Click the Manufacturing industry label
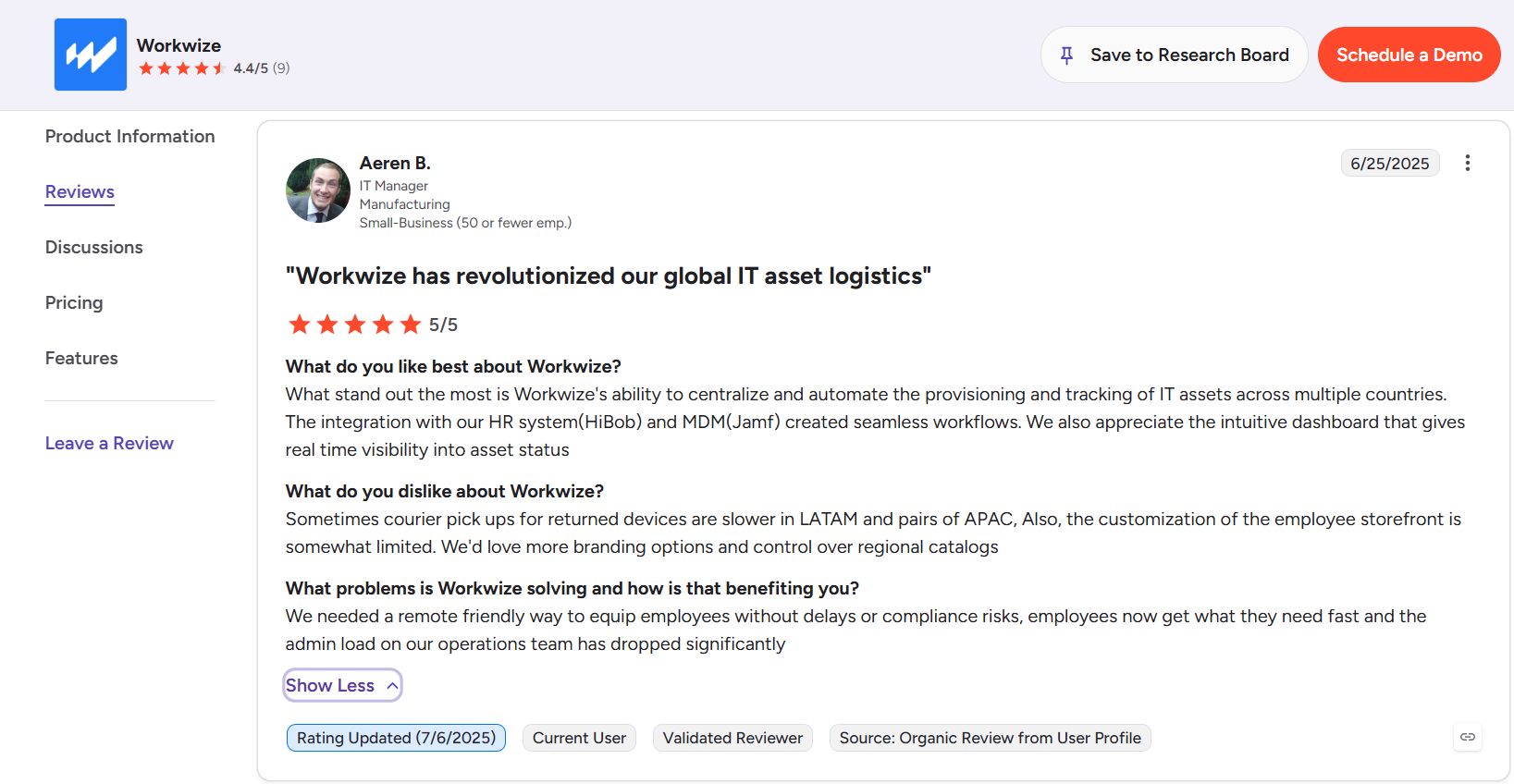Screen dimensions: 1514x784 click(x=404, y=204)
